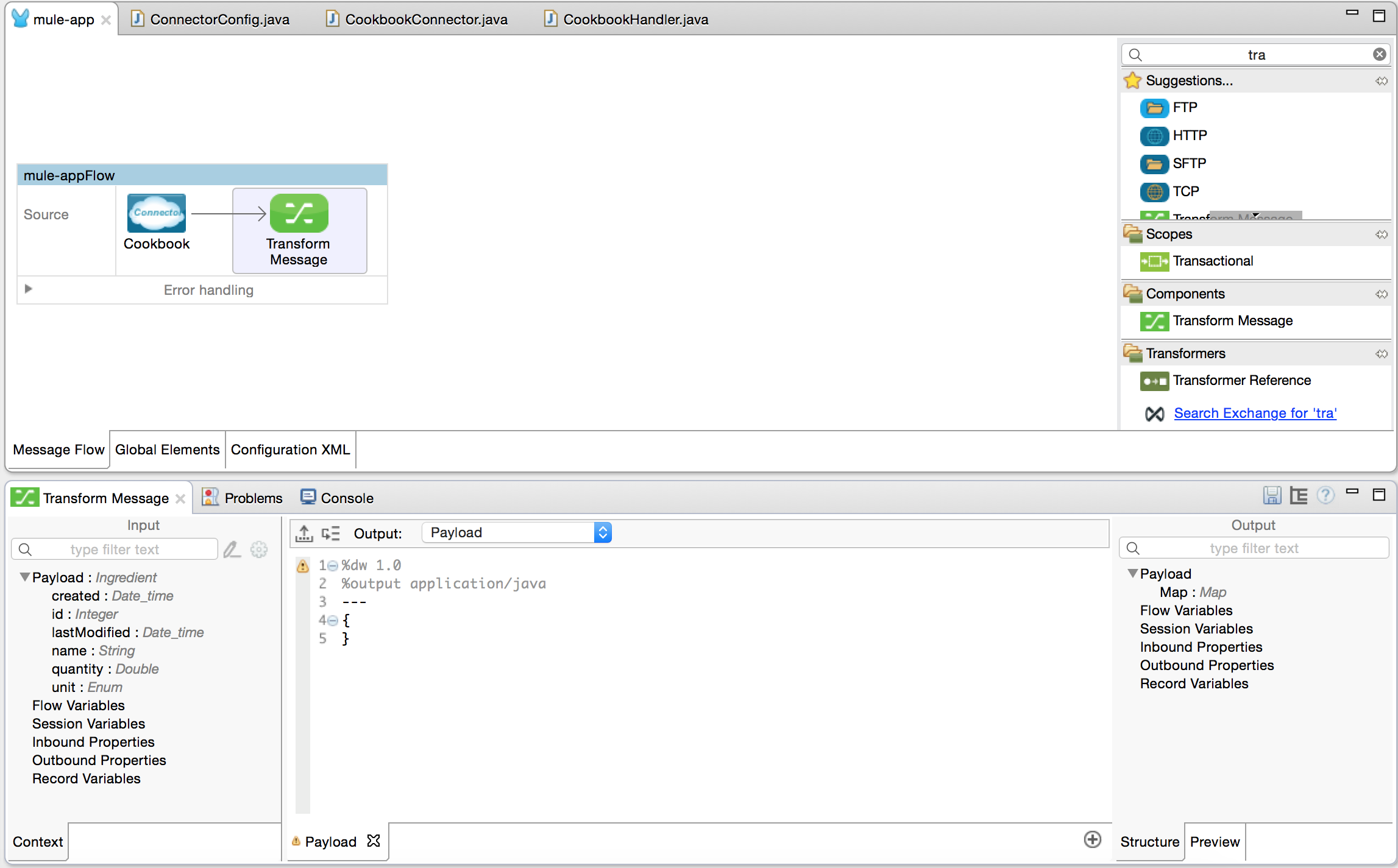
Task: Click the SFTP connector icon in palette
Action: [x=1155, y=163]
